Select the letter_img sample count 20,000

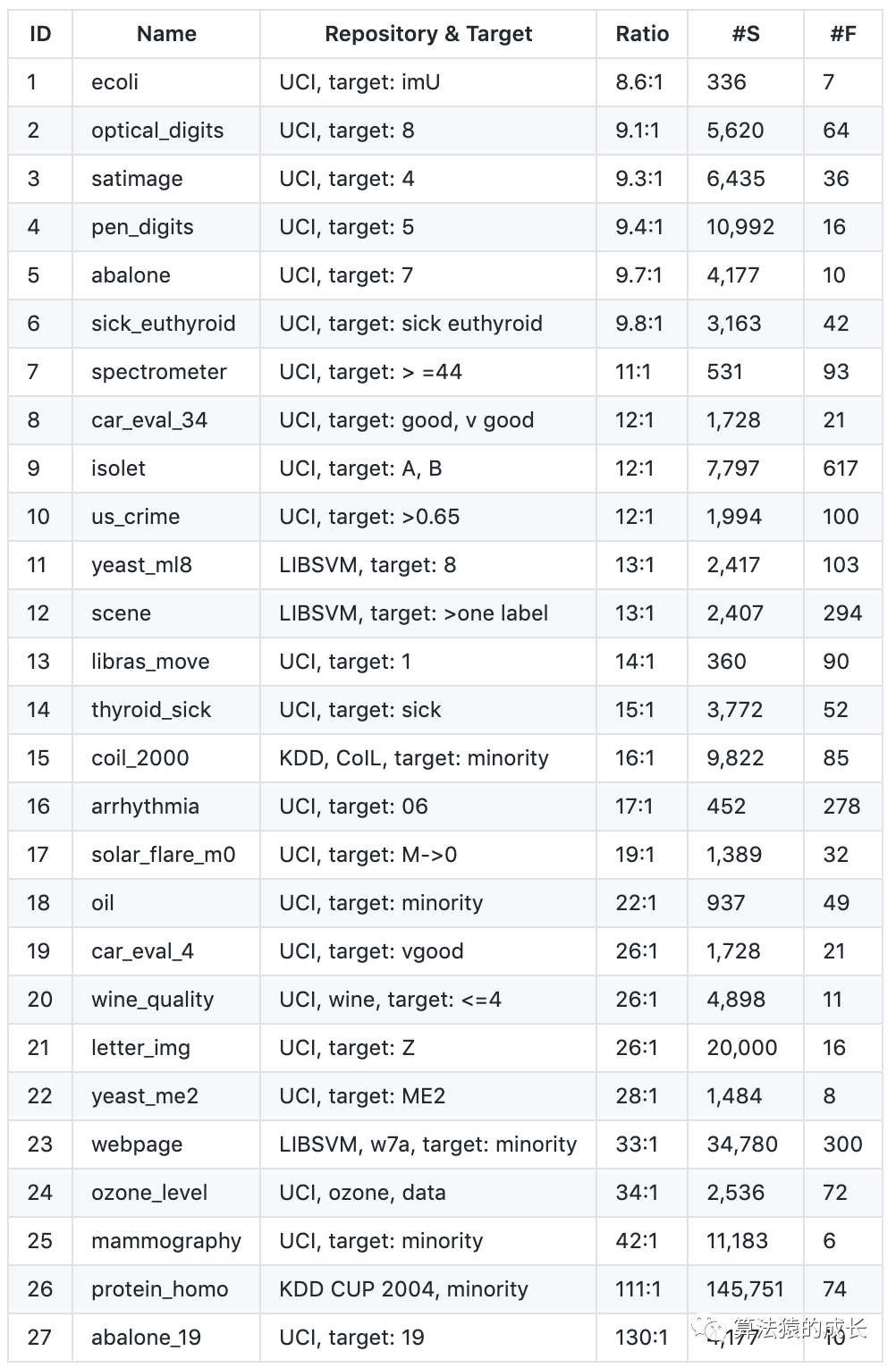tap(742, 1048)
